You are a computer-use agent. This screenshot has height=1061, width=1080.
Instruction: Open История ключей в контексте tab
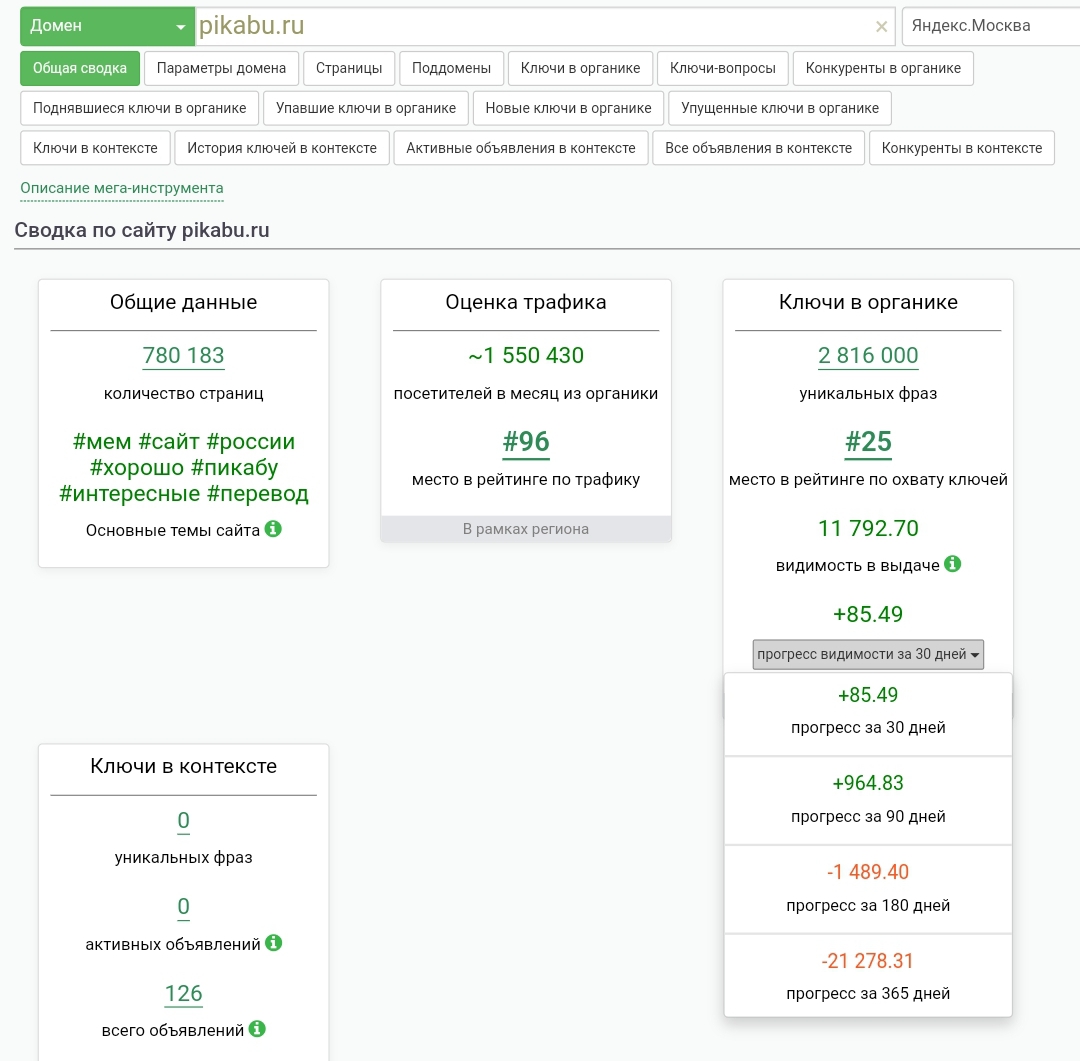[x=282, y=148]
